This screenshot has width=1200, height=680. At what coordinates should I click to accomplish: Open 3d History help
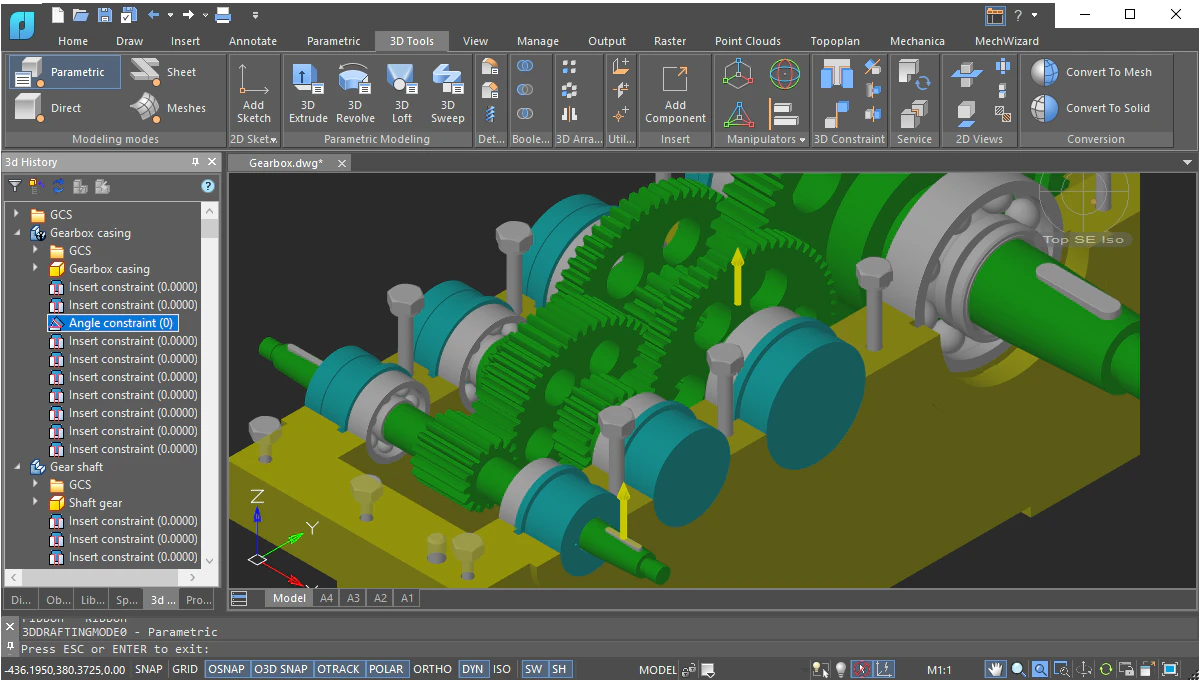click(x=207, y=186)
